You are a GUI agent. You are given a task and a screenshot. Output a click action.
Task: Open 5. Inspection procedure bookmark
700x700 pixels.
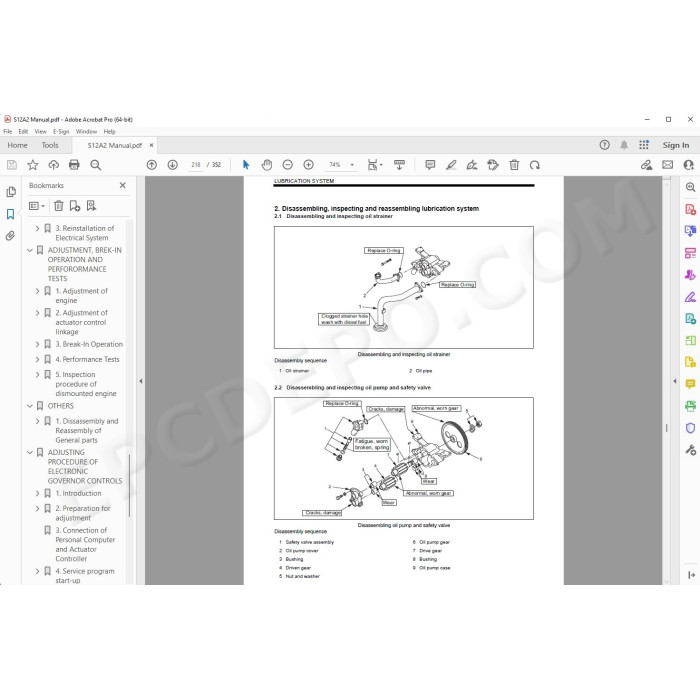pos(86,384)
